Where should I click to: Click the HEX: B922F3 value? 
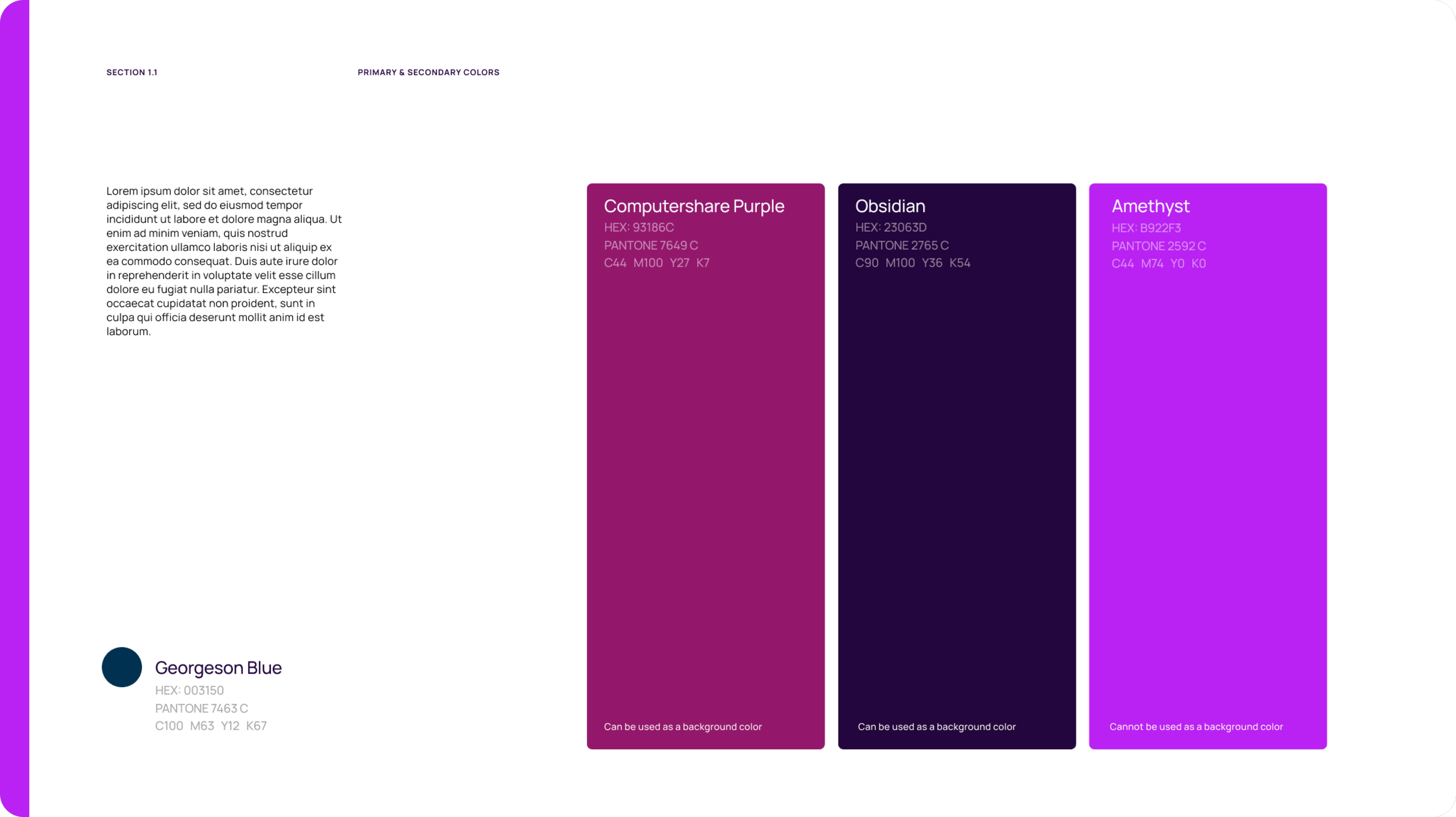[1146, 228]
